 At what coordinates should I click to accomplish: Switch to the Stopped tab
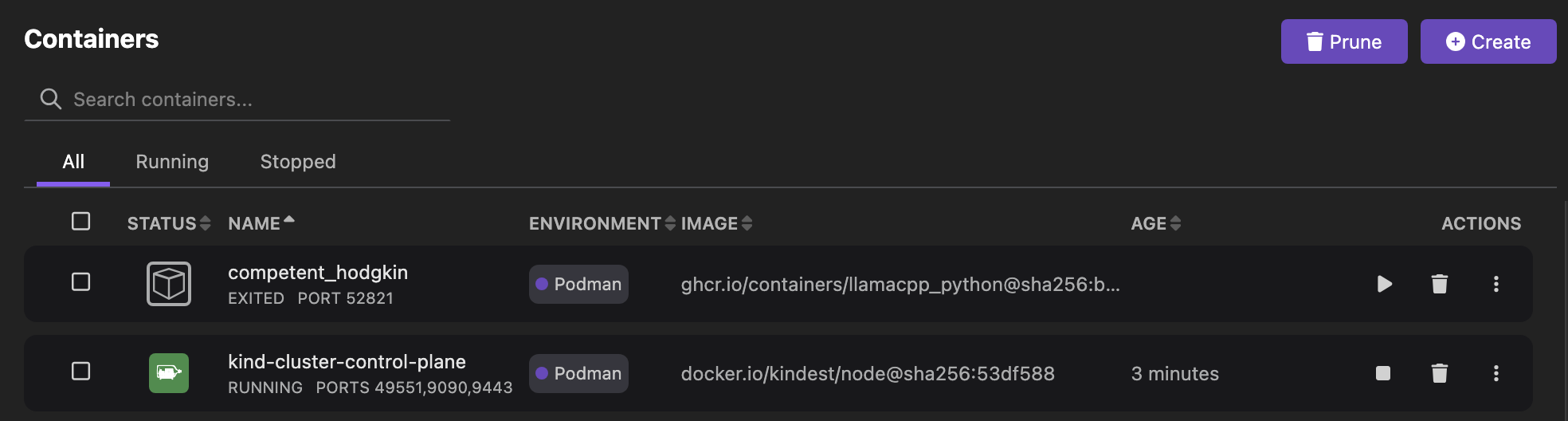[x=298, y=162]
